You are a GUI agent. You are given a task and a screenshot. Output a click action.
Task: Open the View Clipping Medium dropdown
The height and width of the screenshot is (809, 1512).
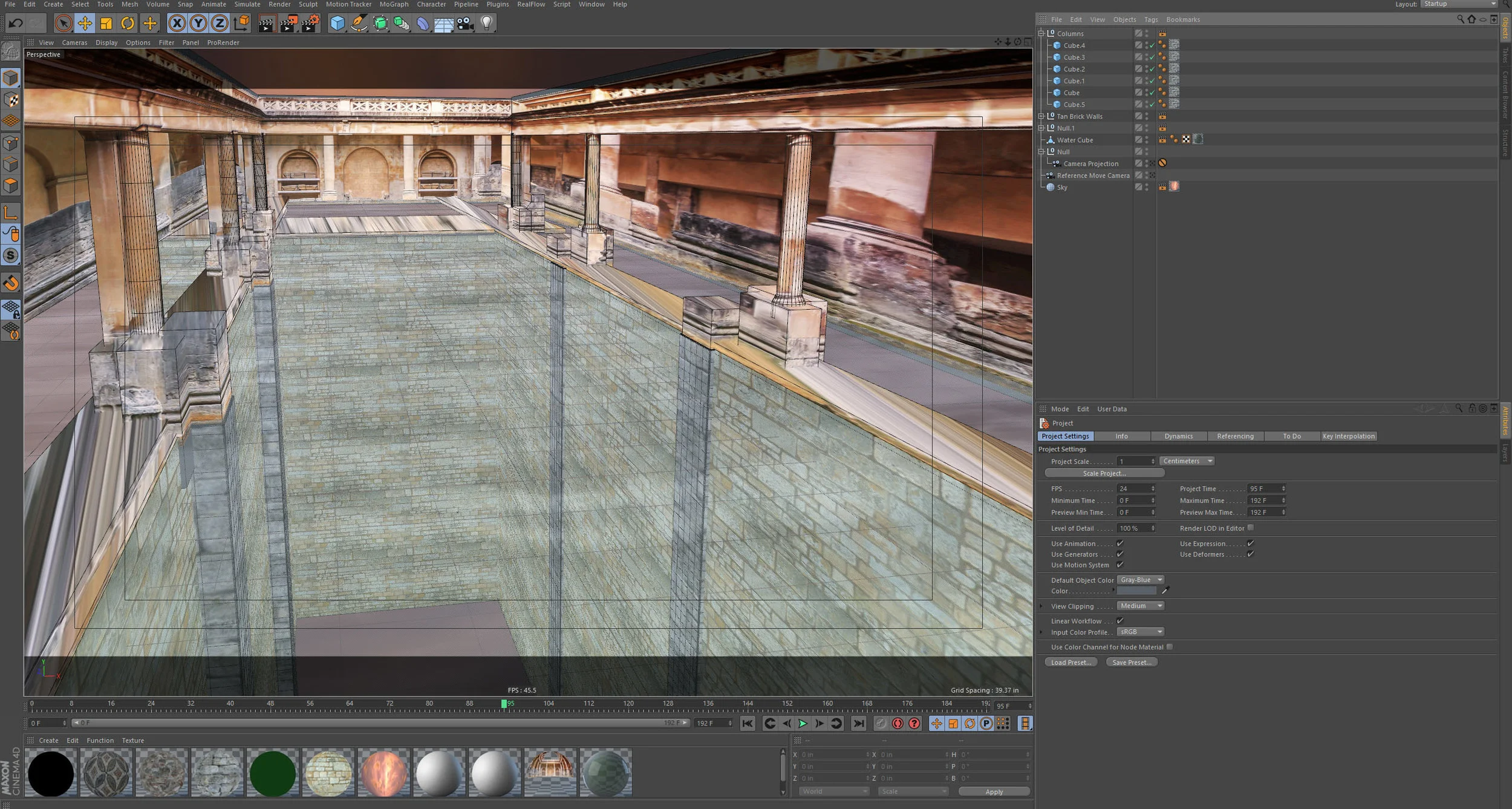[x=1140, y=606]
